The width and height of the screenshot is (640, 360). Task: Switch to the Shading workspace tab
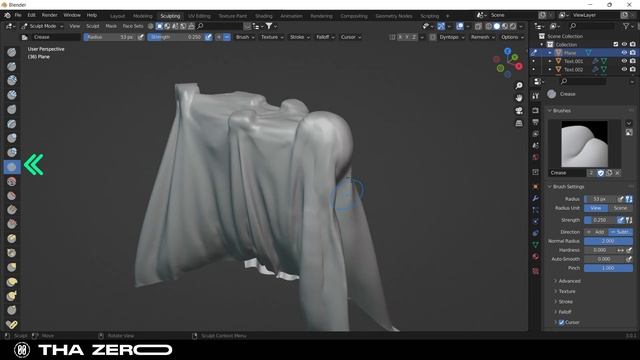[264, 16]
